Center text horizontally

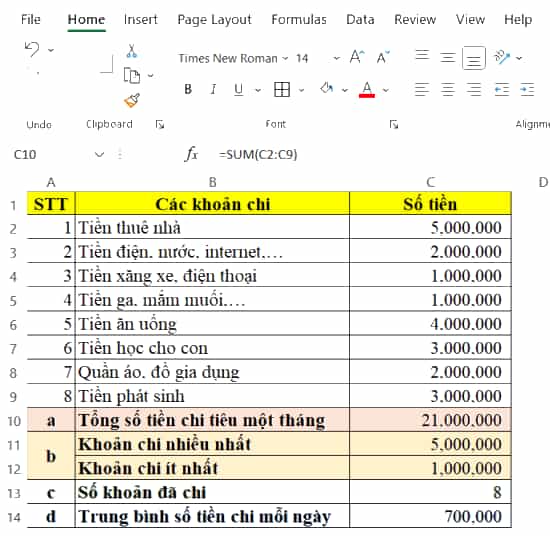pyautogui.click(x=448, y=89)
